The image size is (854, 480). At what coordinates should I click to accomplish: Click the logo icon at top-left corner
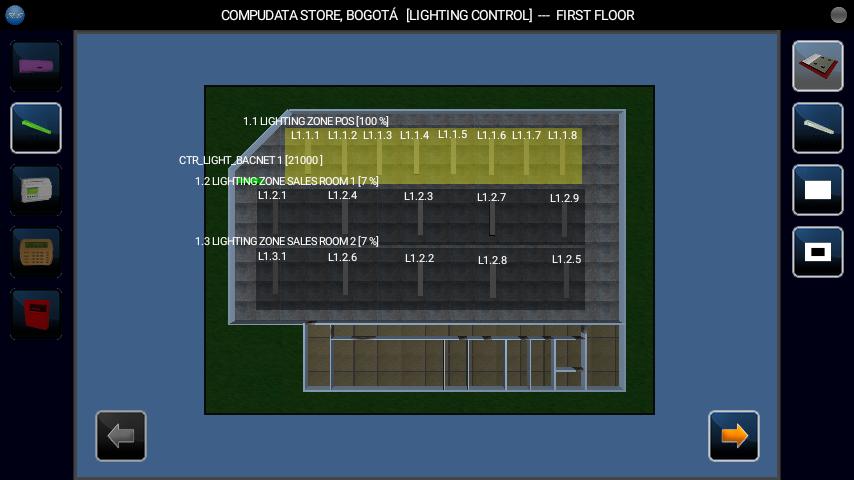click(15, 15)
